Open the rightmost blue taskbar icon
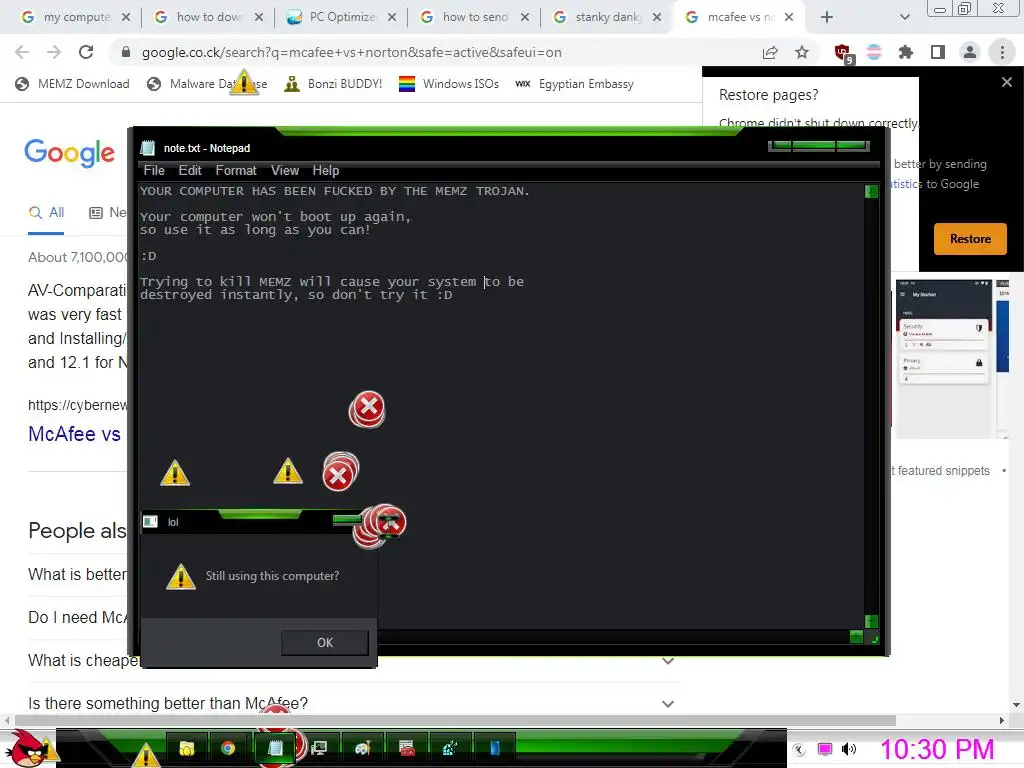This screenshot has height=768, width=1024. click(x=494, y=748)
